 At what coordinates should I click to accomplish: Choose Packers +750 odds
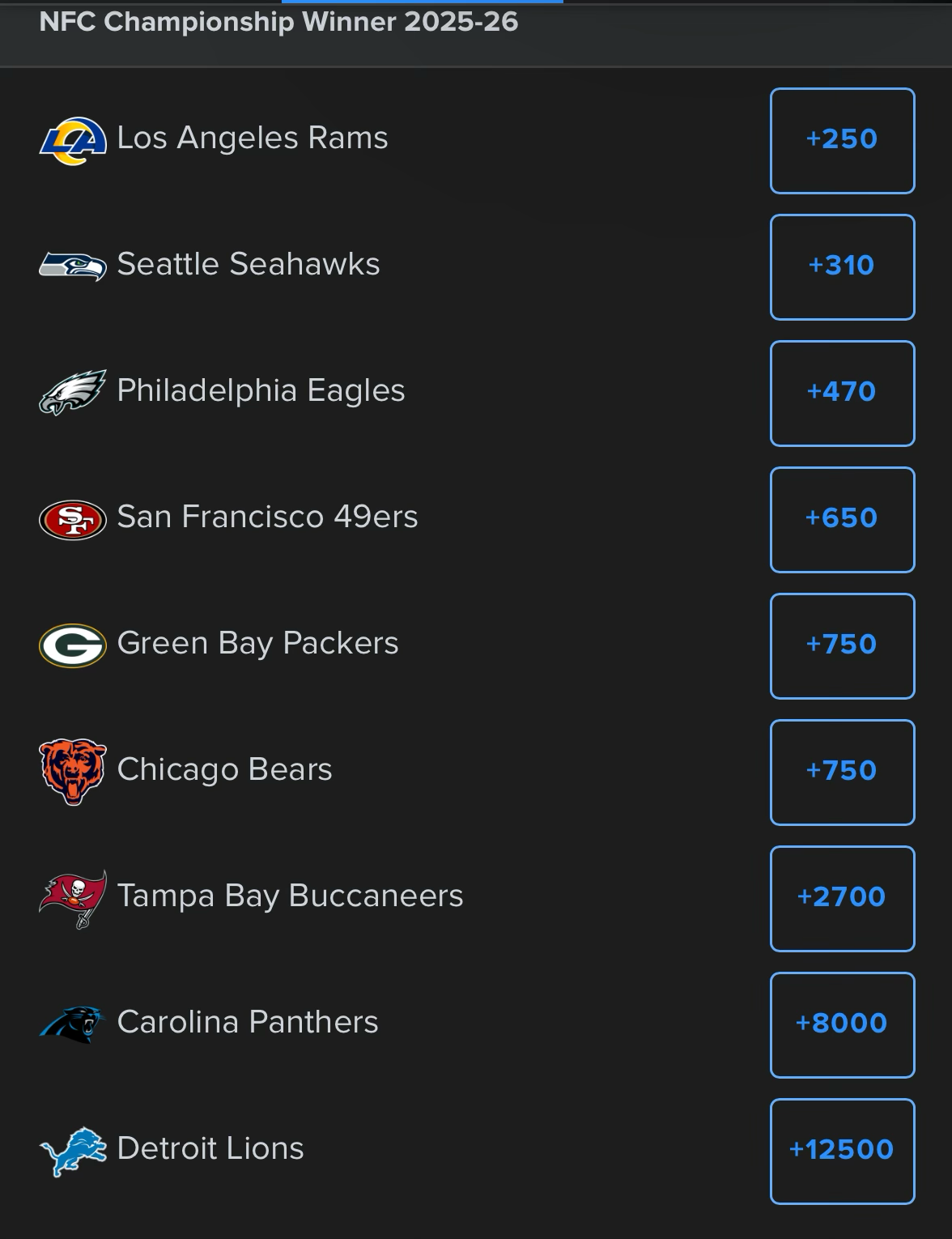(x=842, y=646)
